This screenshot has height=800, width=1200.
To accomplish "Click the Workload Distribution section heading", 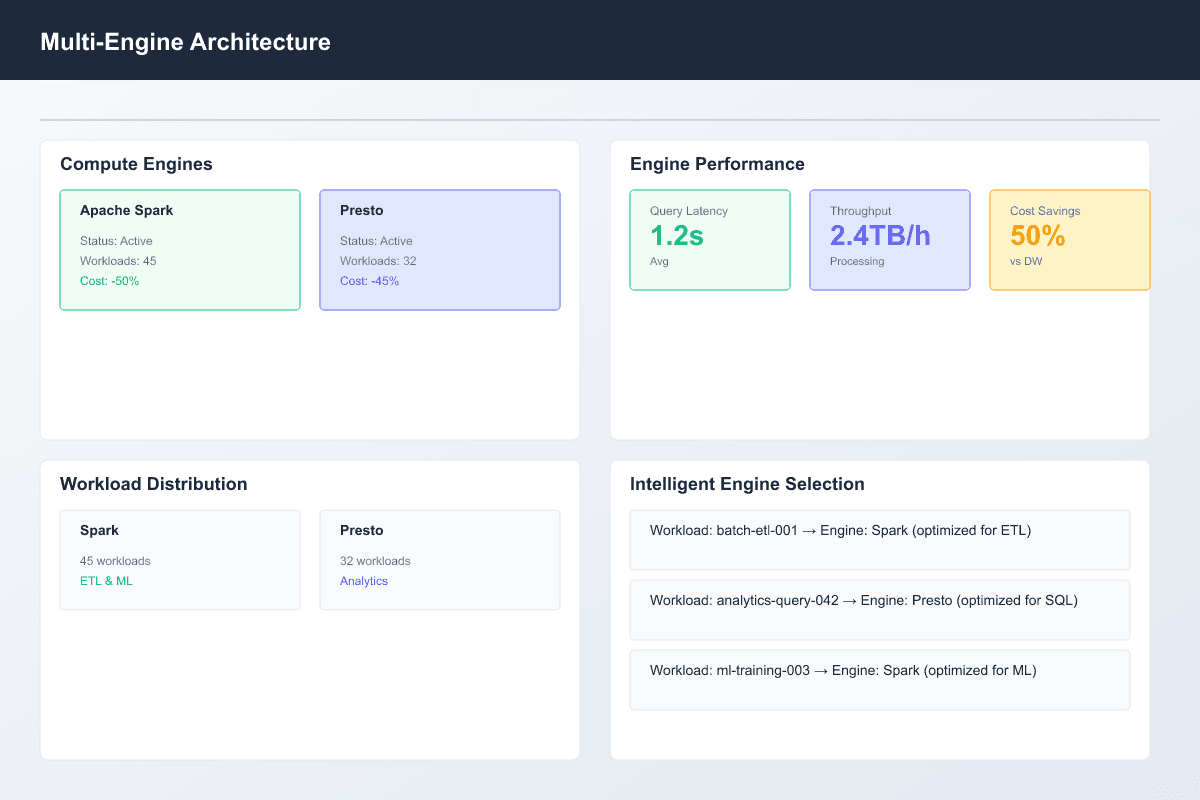I will click(153, 484).
